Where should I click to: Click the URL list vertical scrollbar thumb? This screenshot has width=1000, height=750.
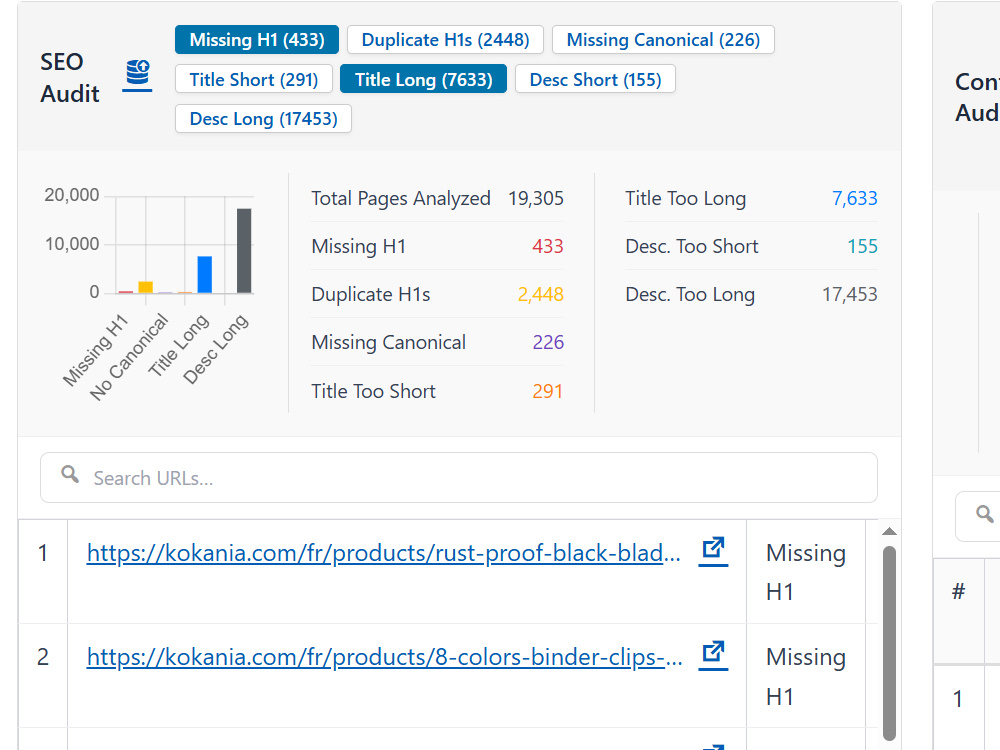[x=889, y=643]
